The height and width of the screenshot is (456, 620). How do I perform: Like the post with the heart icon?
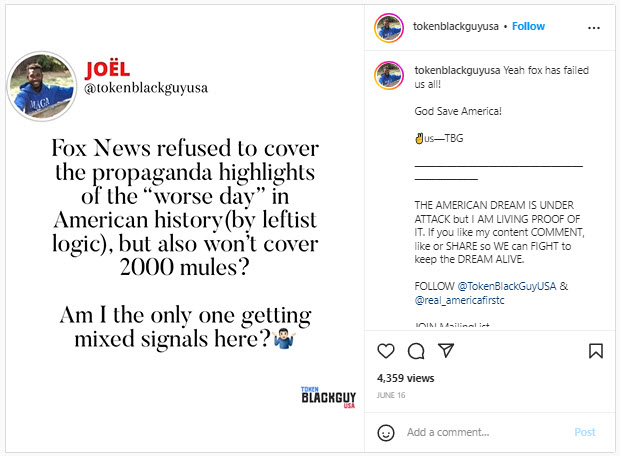pos(386,351)
